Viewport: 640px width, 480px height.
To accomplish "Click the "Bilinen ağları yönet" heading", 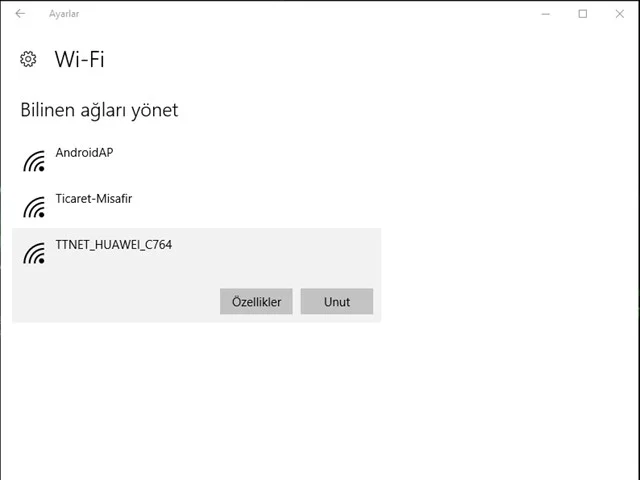I will 99,110.
